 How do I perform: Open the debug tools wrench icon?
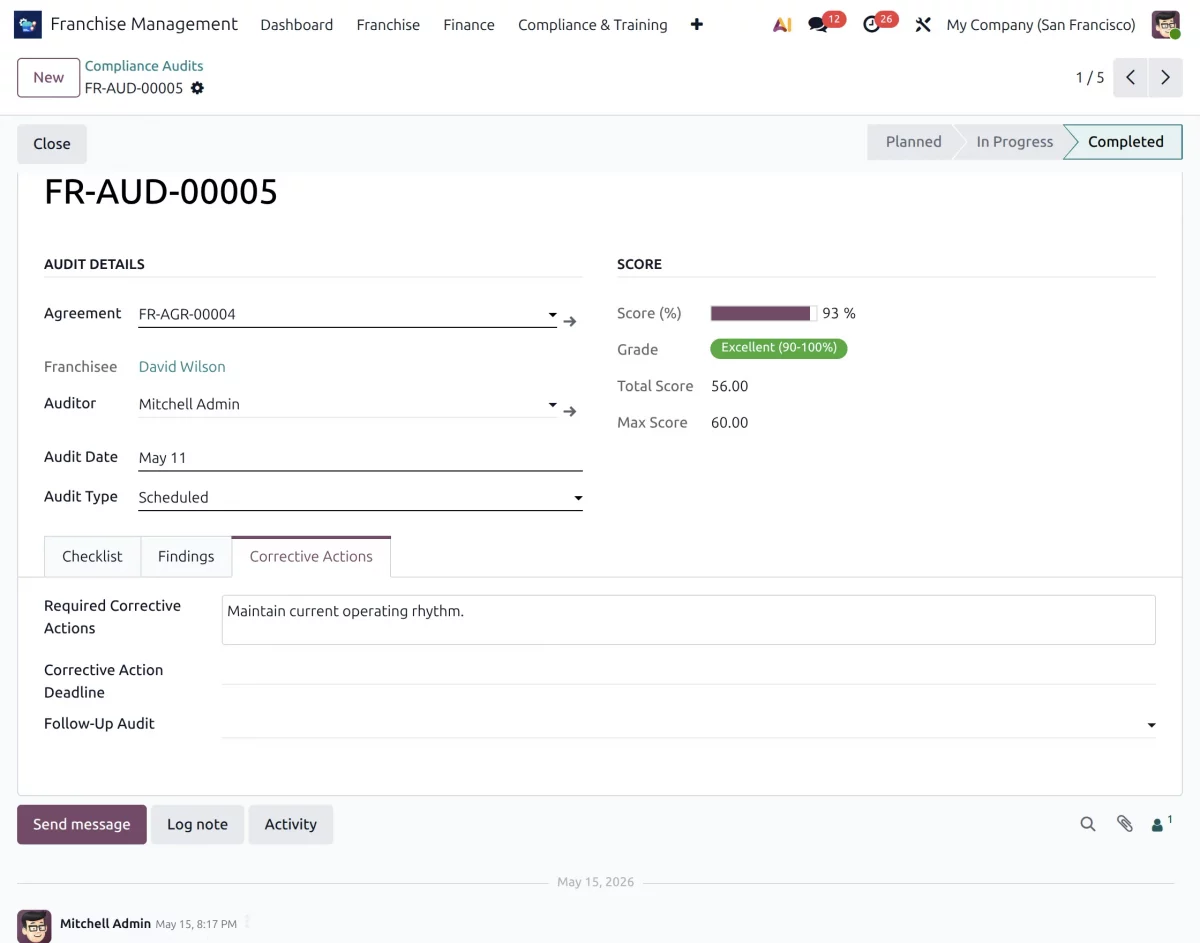pos(923,24)
